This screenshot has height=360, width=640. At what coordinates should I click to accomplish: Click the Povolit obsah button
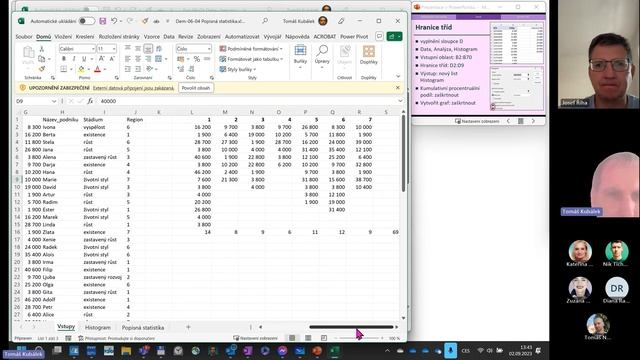click(x=196, y=88)
